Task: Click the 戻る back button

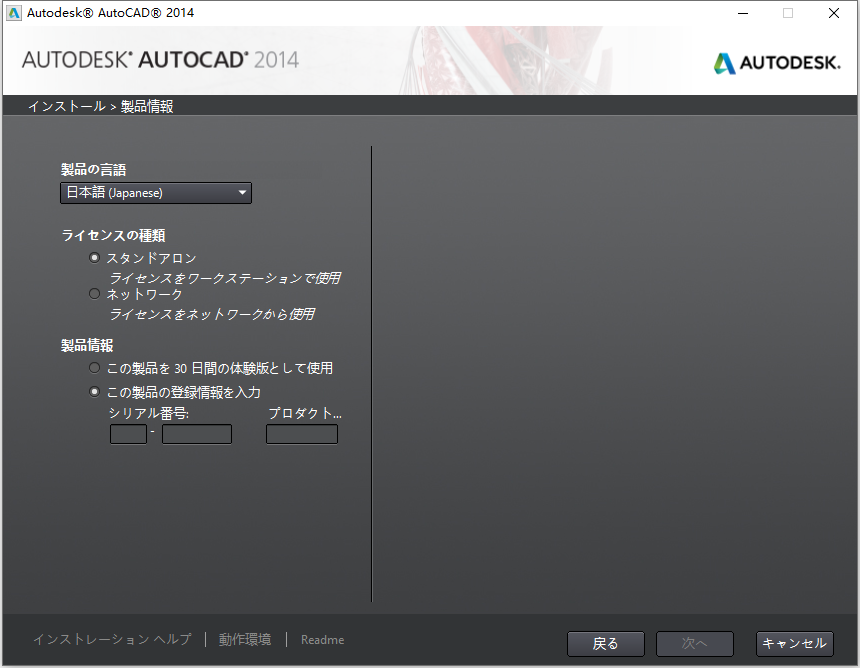Action: [606, 644]
